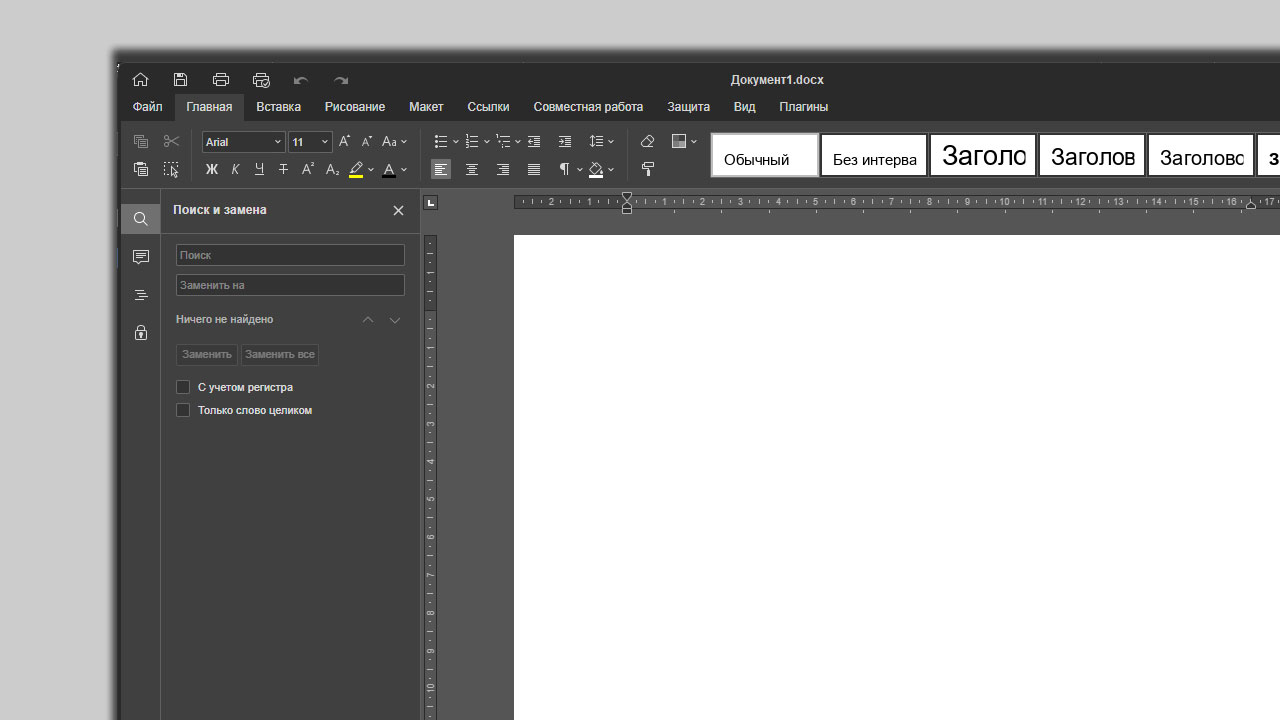This screenshot has height=720, width=1280.
Task: Toggle italic formatting (К)
Action: (235, 170)
